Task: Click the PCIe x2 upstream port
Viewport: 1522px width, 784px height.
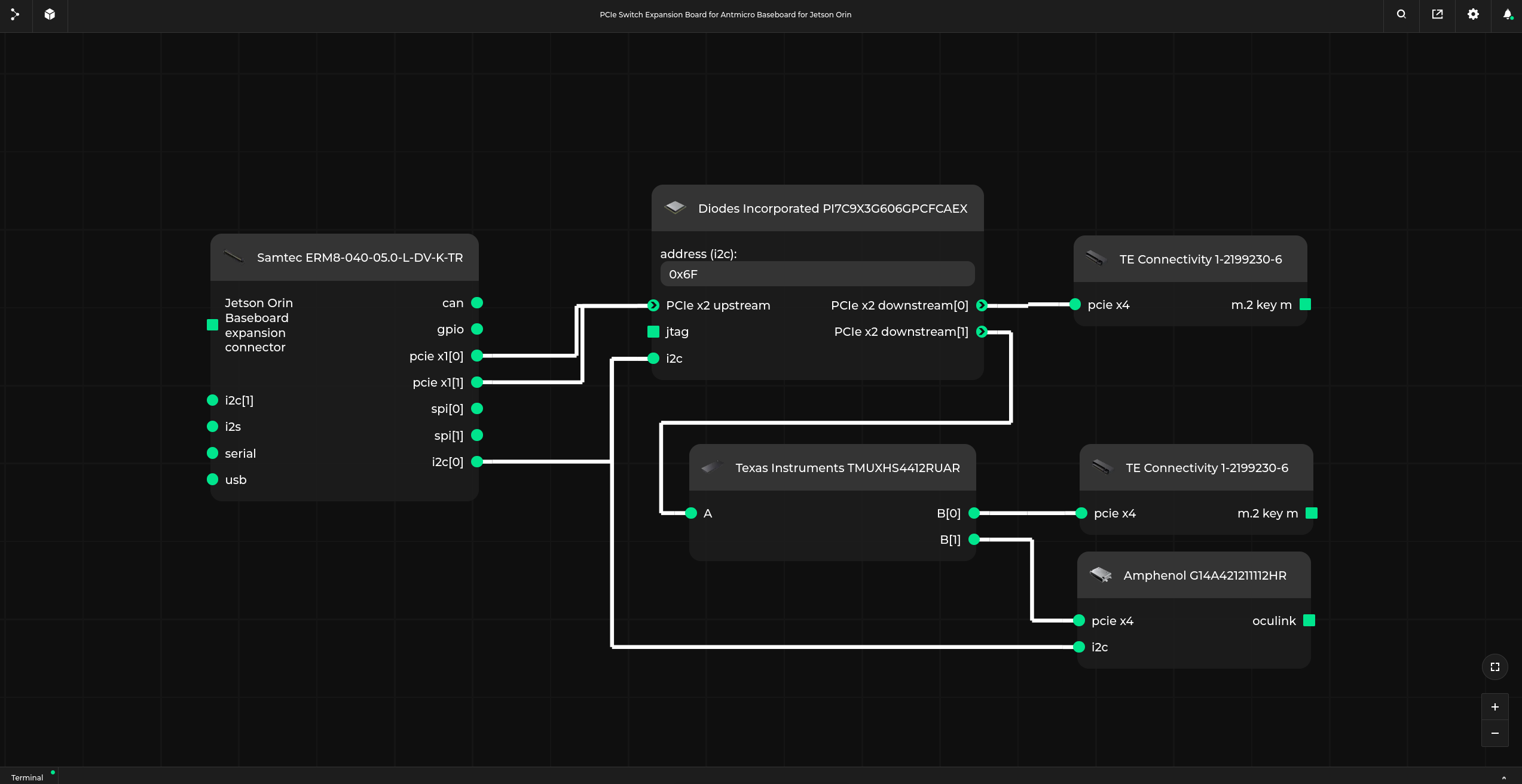Action: pyautogui.click(x=653, y=305)
